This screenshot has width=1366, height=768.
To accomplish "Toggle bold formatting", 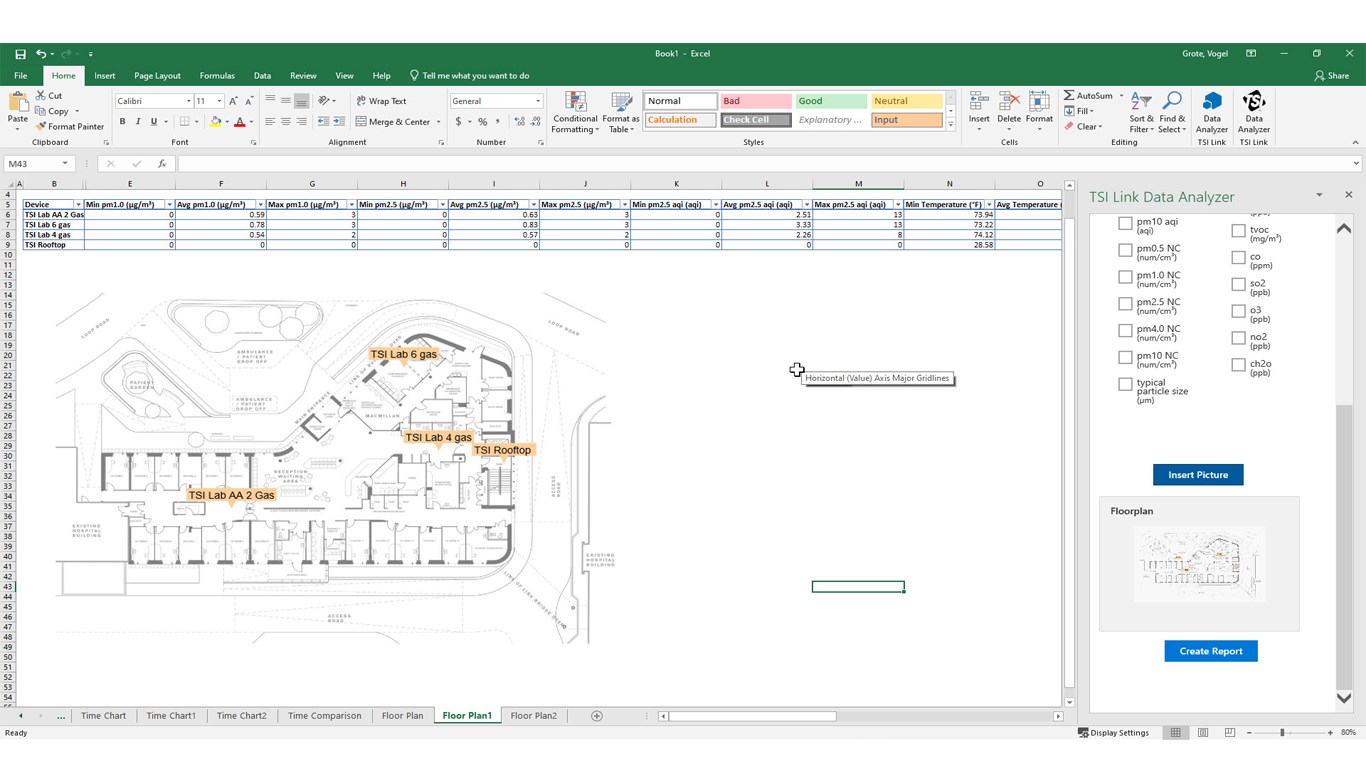I will pyautogui.click(x=123, y=122).
